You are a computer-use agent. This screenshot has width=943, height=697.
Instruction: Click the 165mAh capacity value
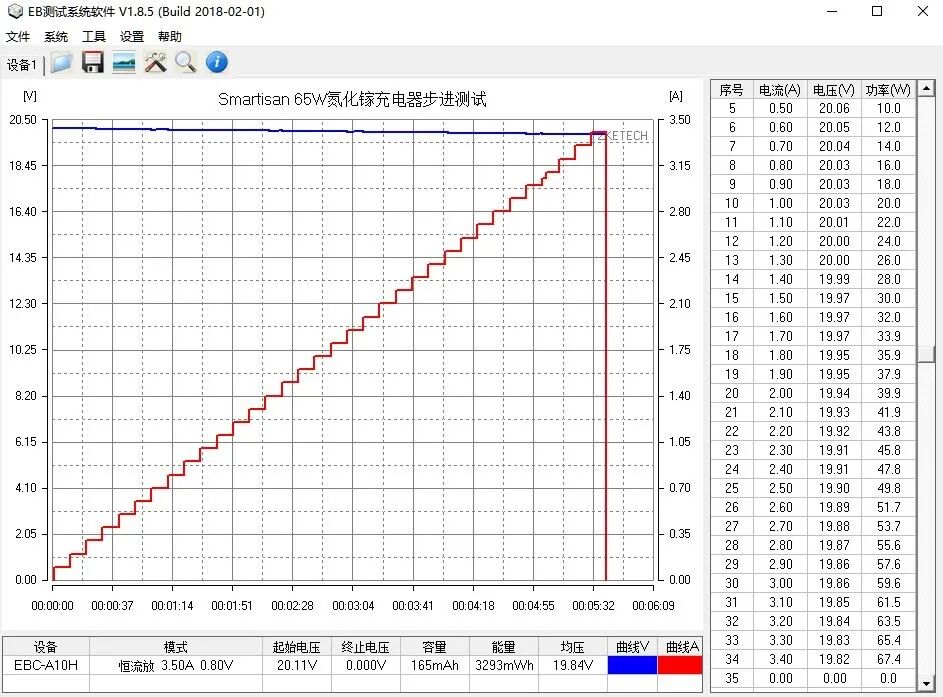tap(434, 665)
